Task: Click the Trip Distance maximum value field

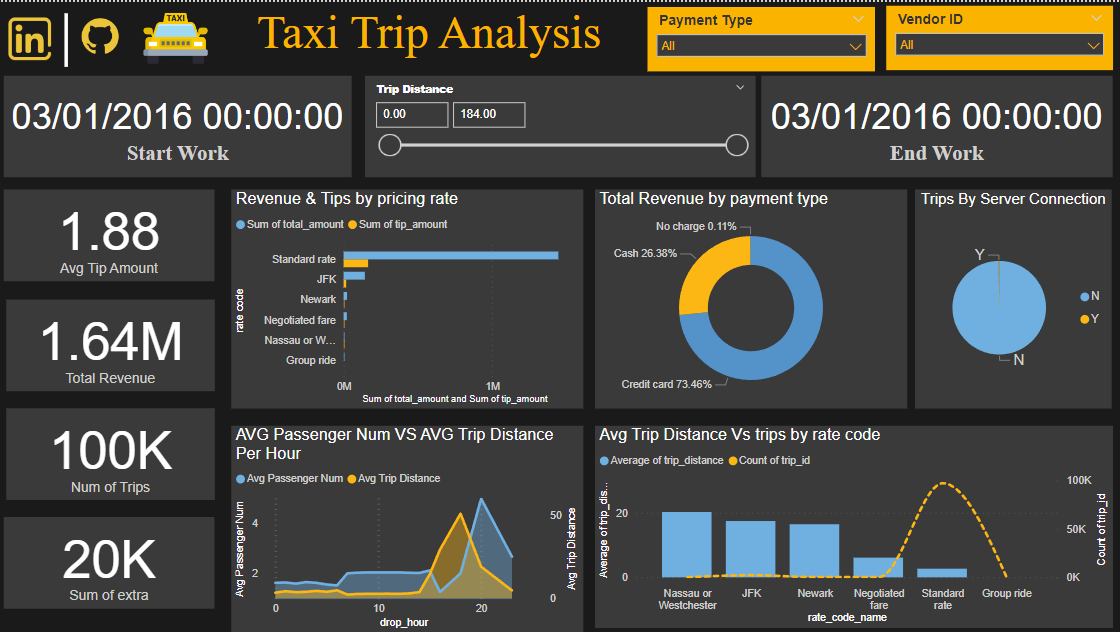Action: (489, 115)
